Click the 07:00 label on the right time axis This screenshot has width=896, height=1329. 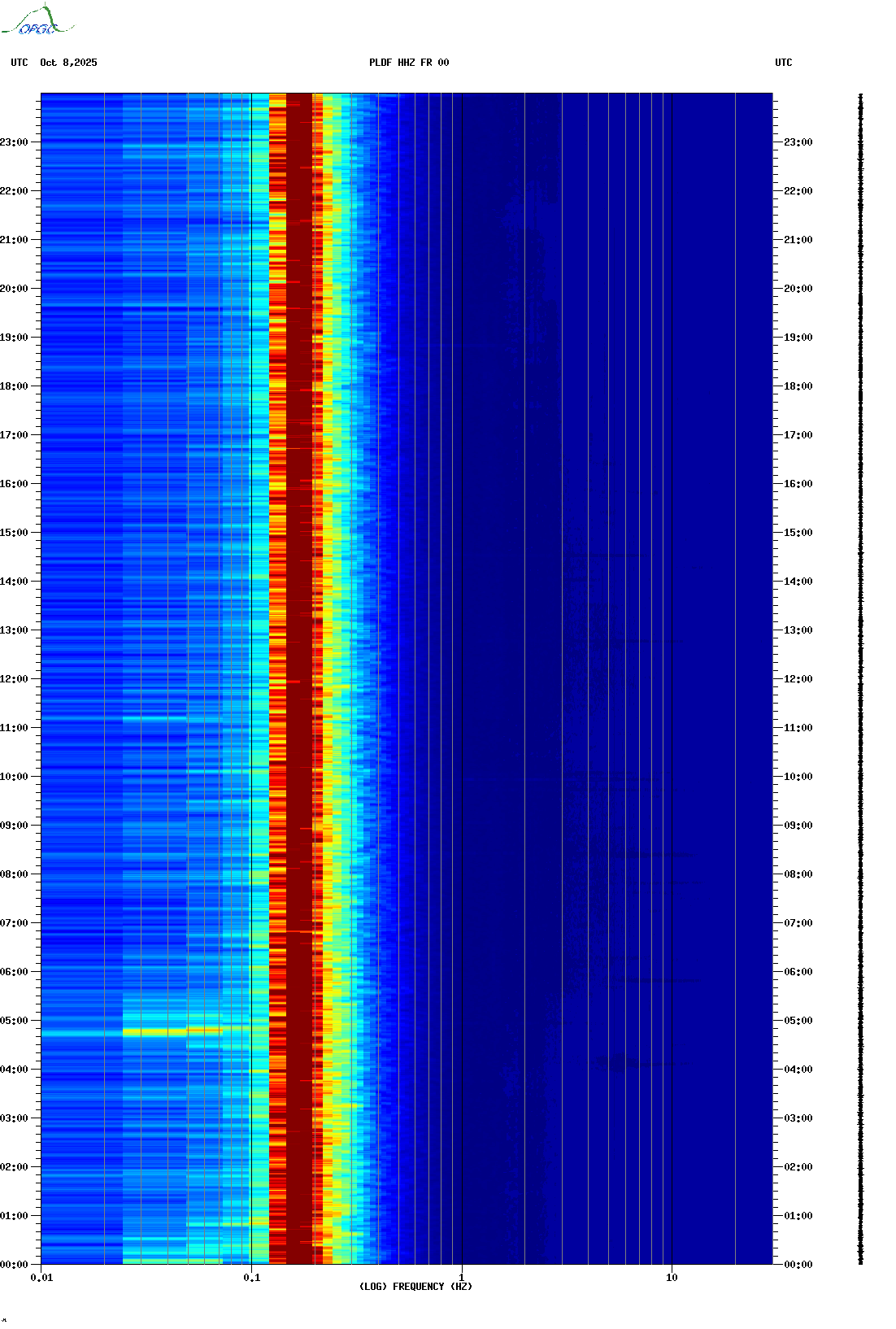(798, 923)
